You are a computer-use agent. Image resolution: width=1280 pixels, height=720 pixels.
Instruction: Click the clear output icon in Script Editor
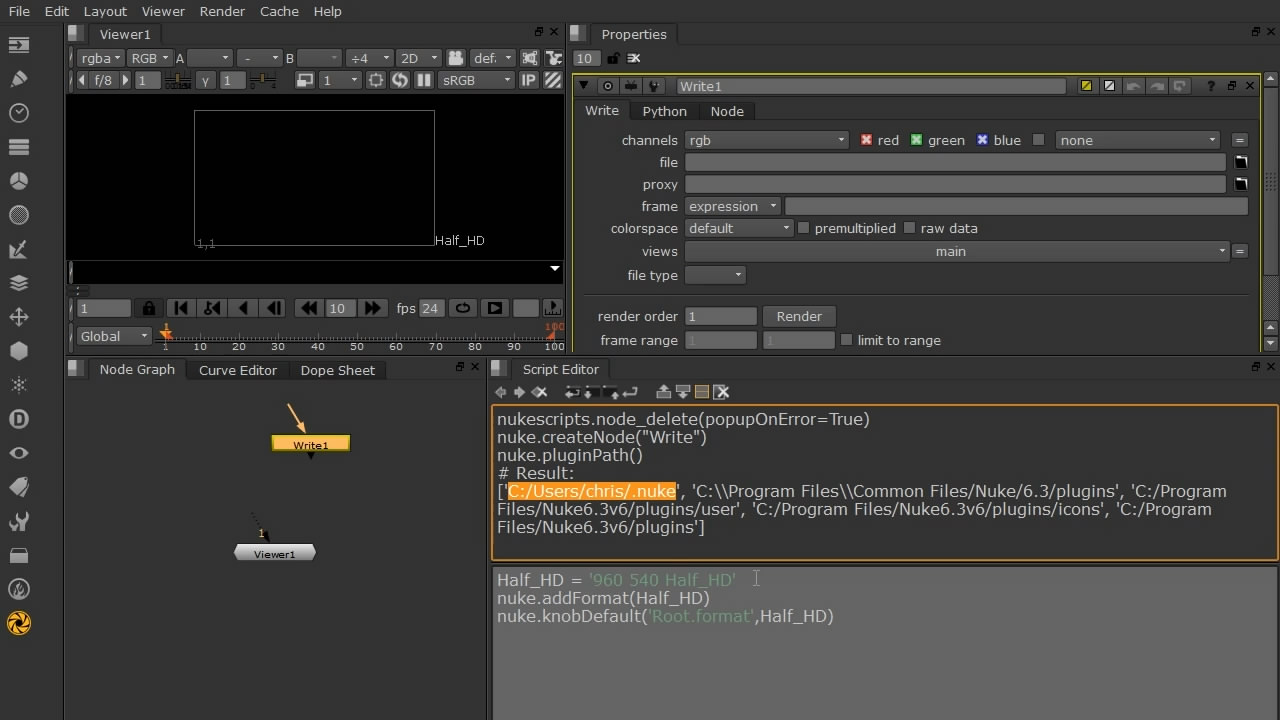pyautogui.click(x=722, y=392)
